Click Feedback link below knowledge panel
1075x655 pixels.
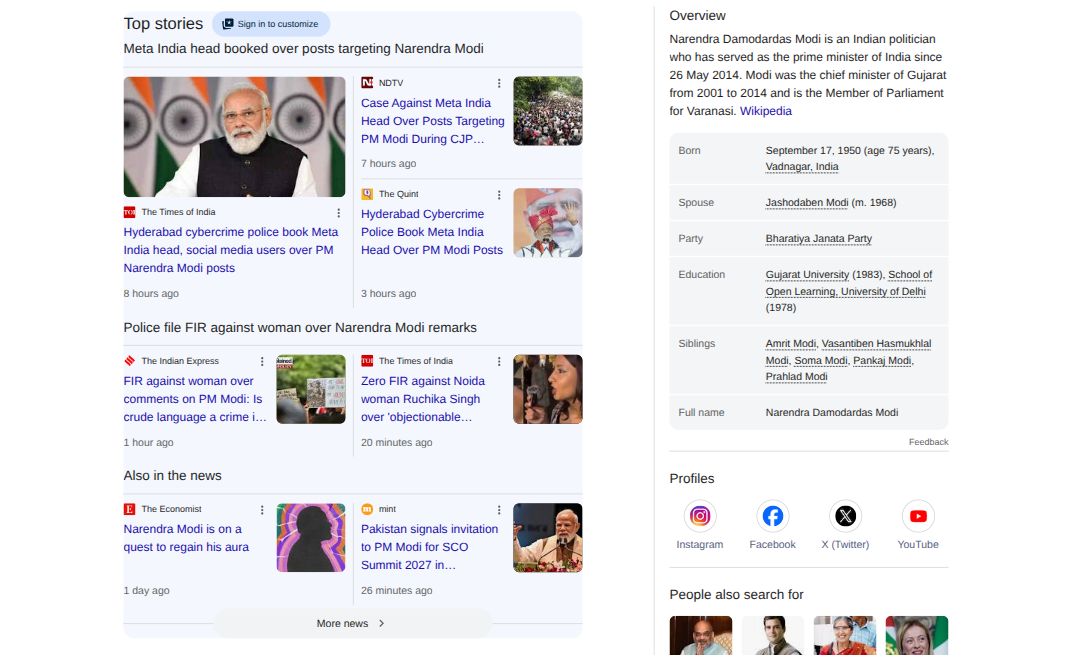point(928,442)
